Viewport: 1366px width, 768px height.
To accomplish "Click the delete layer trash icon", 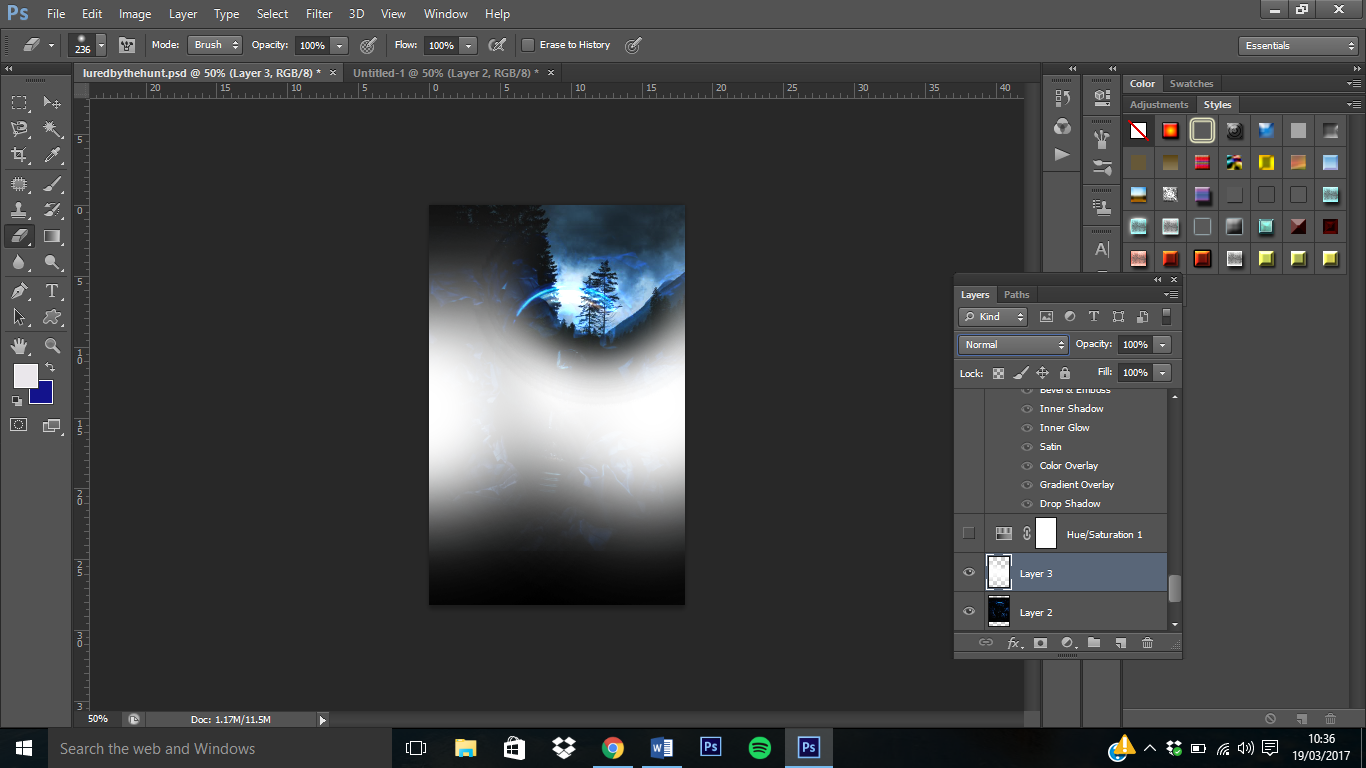I will tap(1147, 643).
